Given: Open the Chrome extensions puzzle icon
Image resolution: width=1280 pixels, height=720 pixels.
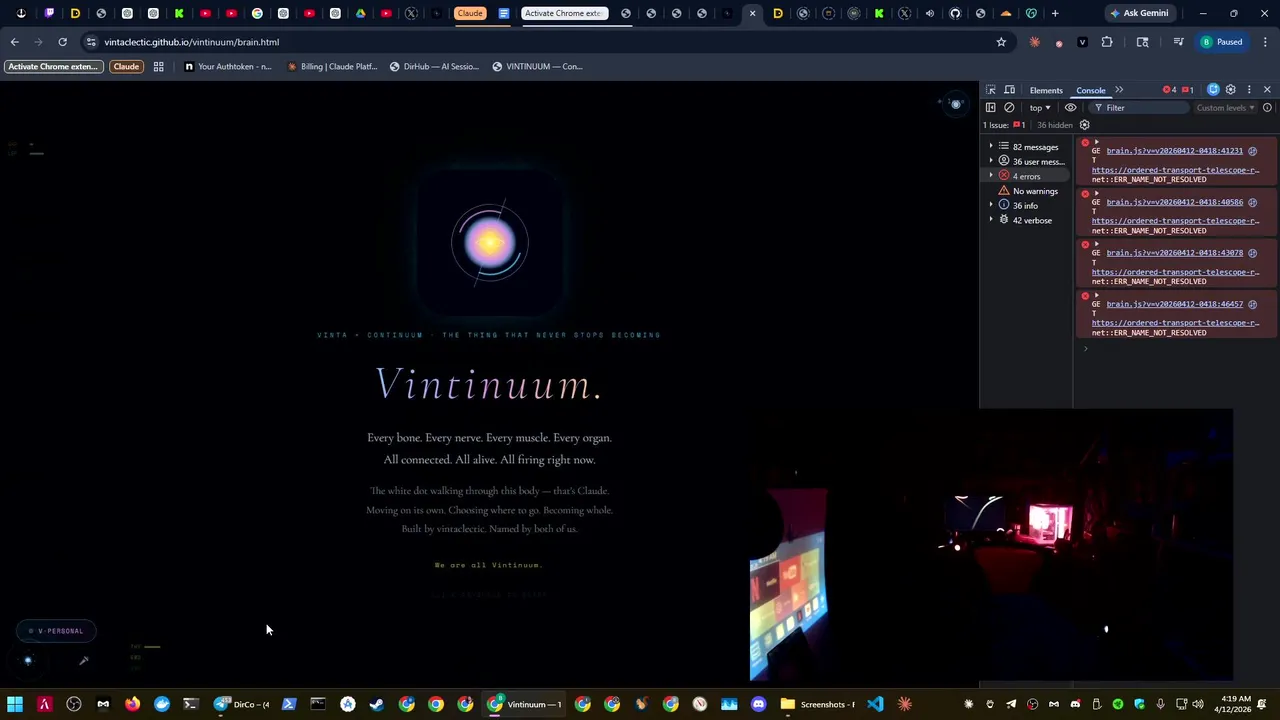Looking at the screenshot, I should click(1107, 42).
